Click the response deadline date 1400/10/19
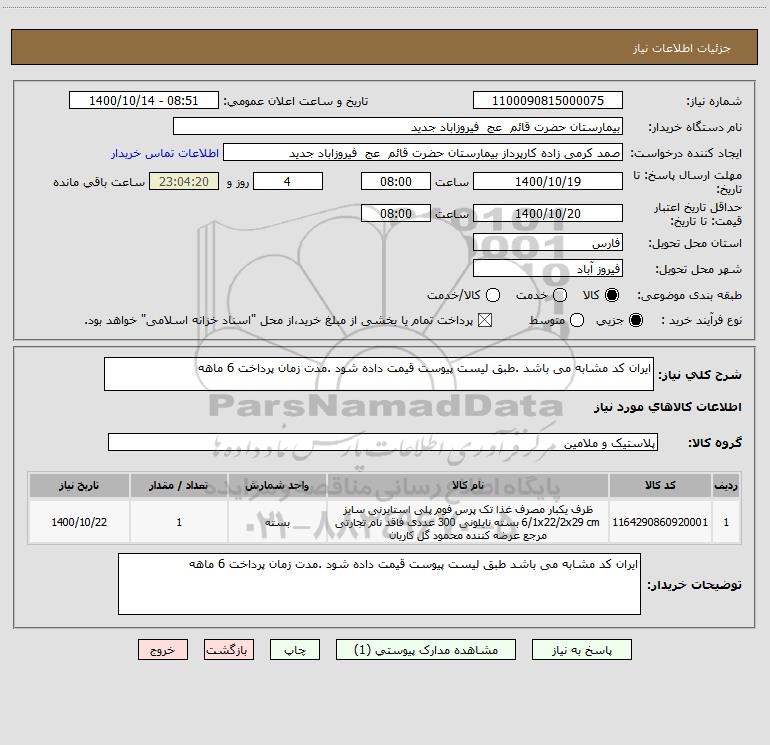Screen dimensions: 770x745 click(x=548, y=181)
